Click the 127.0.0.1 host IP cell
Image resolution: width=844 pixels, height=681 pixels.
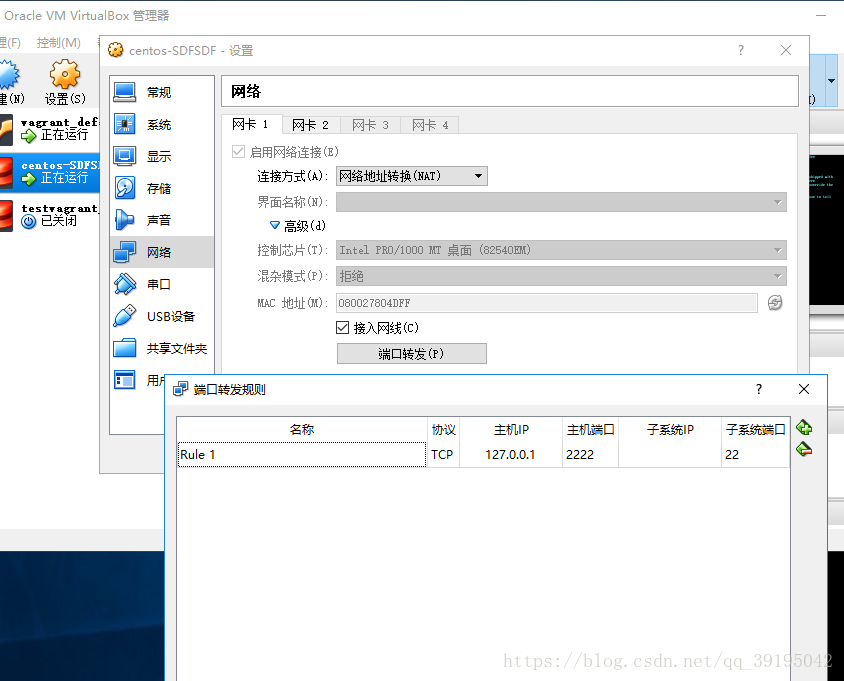510,454
